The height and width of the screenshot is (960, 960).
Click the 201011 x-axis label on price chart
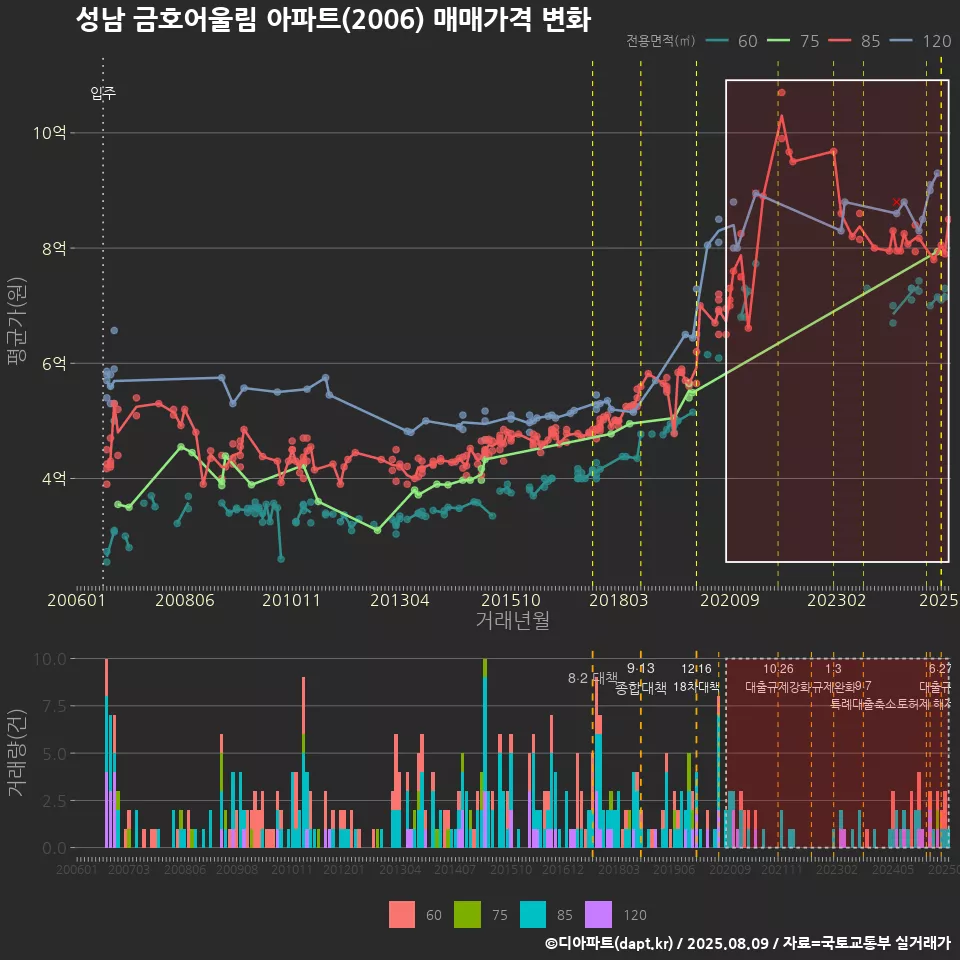pos(291,600)
